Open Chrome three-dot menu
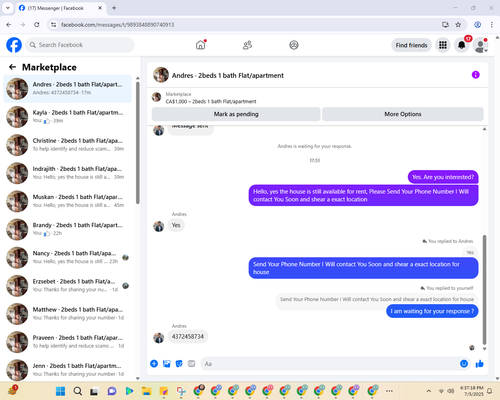The width and height of the screenshot is (500, 400). click(492, 25)
